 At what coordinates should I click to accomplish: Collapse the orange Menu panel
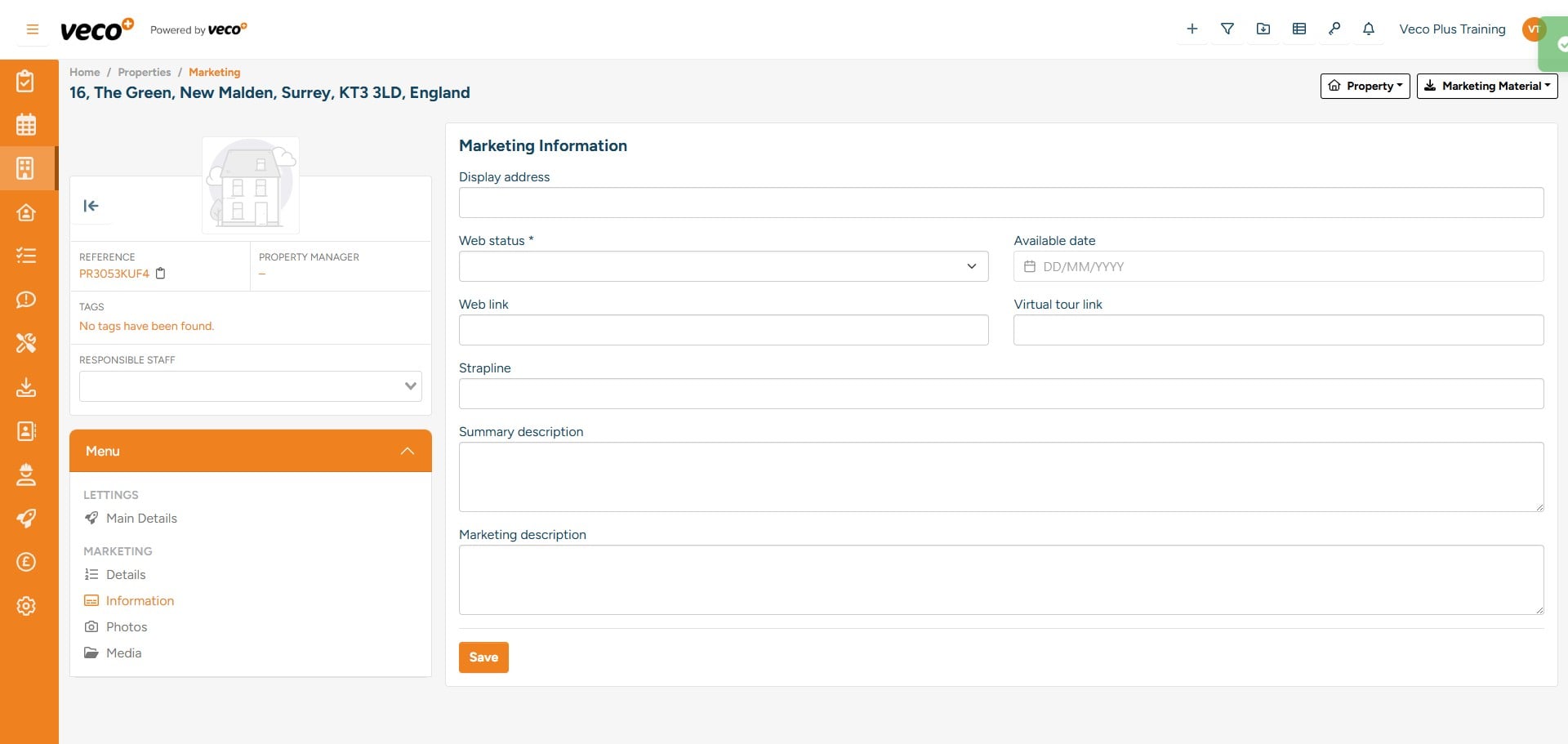(407, 451)
